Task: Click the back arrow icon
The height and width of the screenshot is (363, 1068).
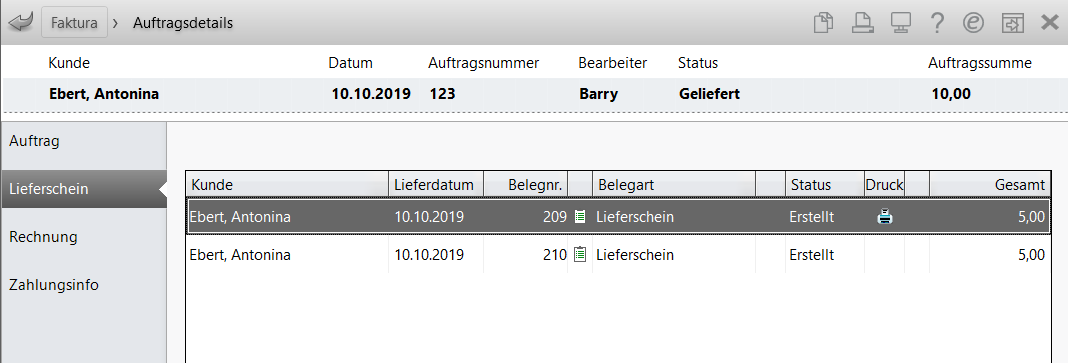Action: [x=20, y=23]
